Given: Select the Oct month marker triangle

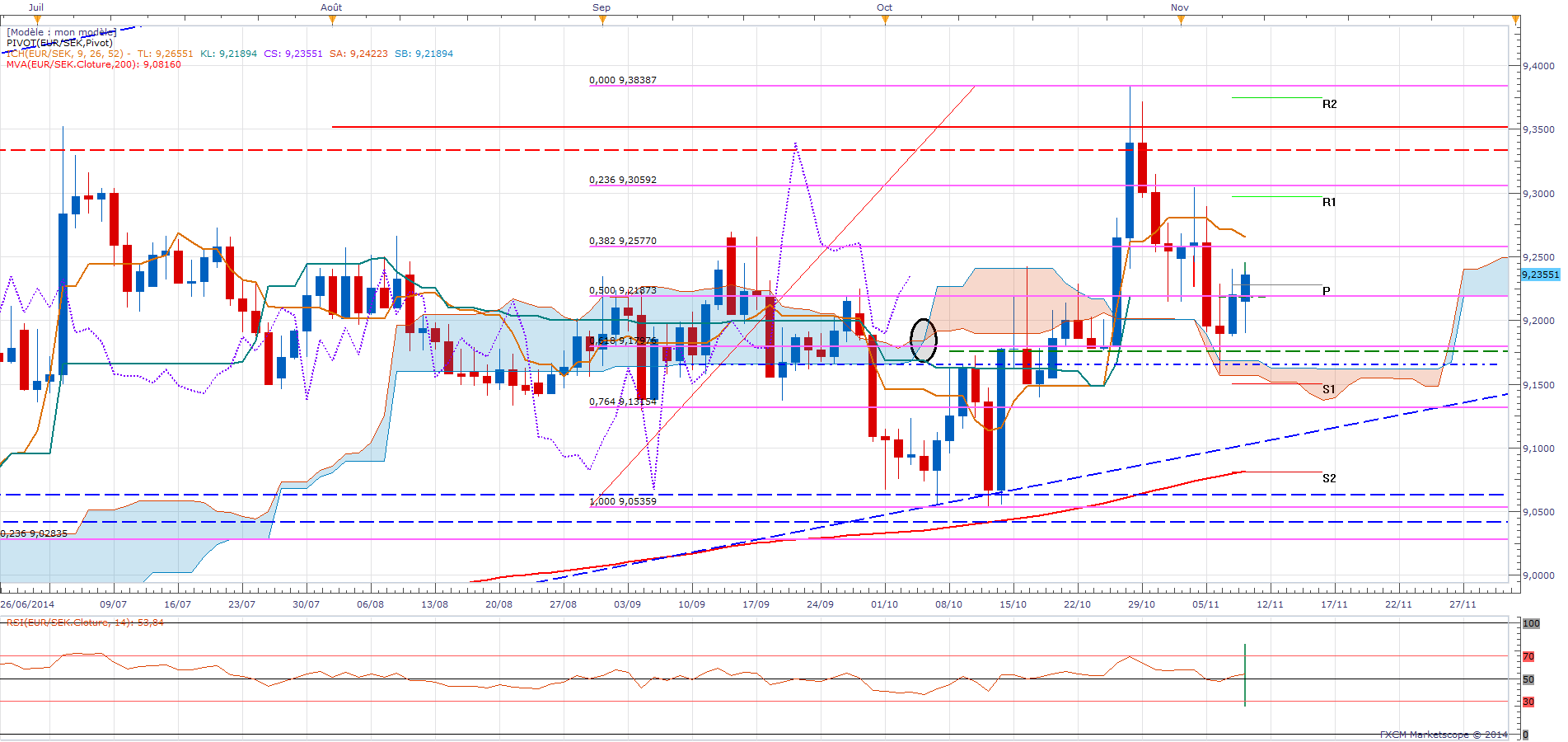Looking at the screenshot, I should pyautogui.click(x=885, y=21).
